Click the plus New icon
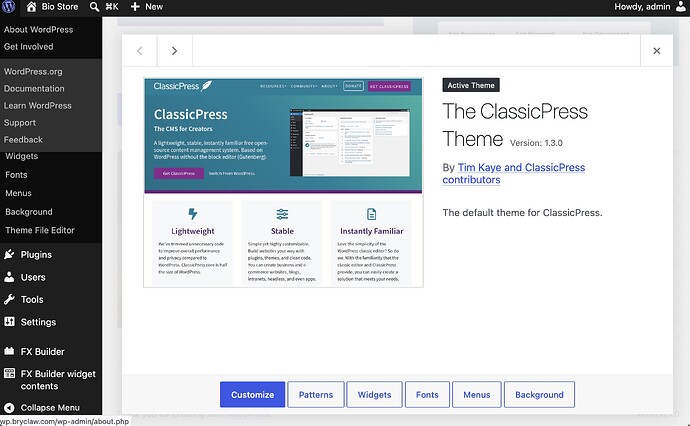 pyautogui.click(x=135, y=7)
